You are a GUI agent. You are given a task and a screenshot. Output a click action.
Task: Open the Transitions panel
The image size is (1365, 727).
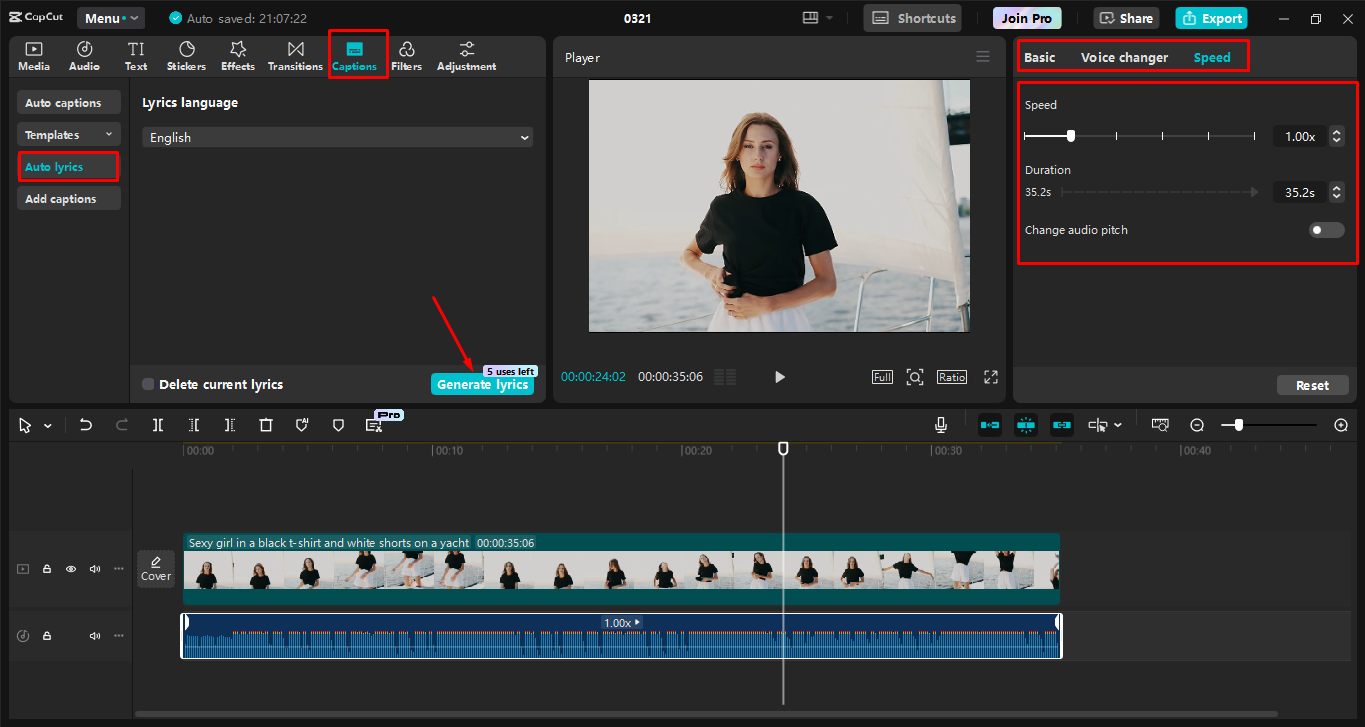click(294, 55)
